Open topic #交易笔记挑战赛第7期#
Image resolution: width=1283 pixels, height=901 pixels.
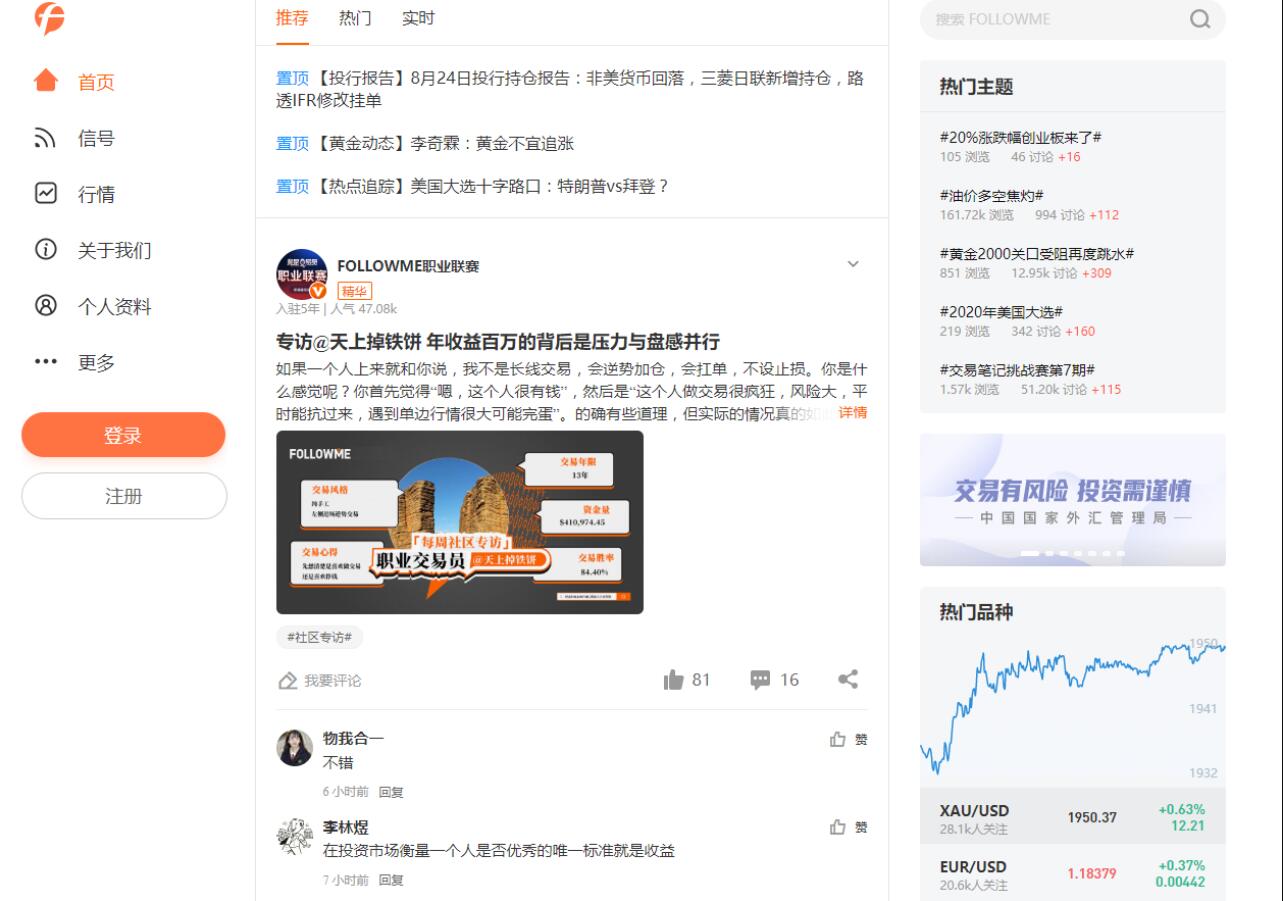tap(1018, 369)
